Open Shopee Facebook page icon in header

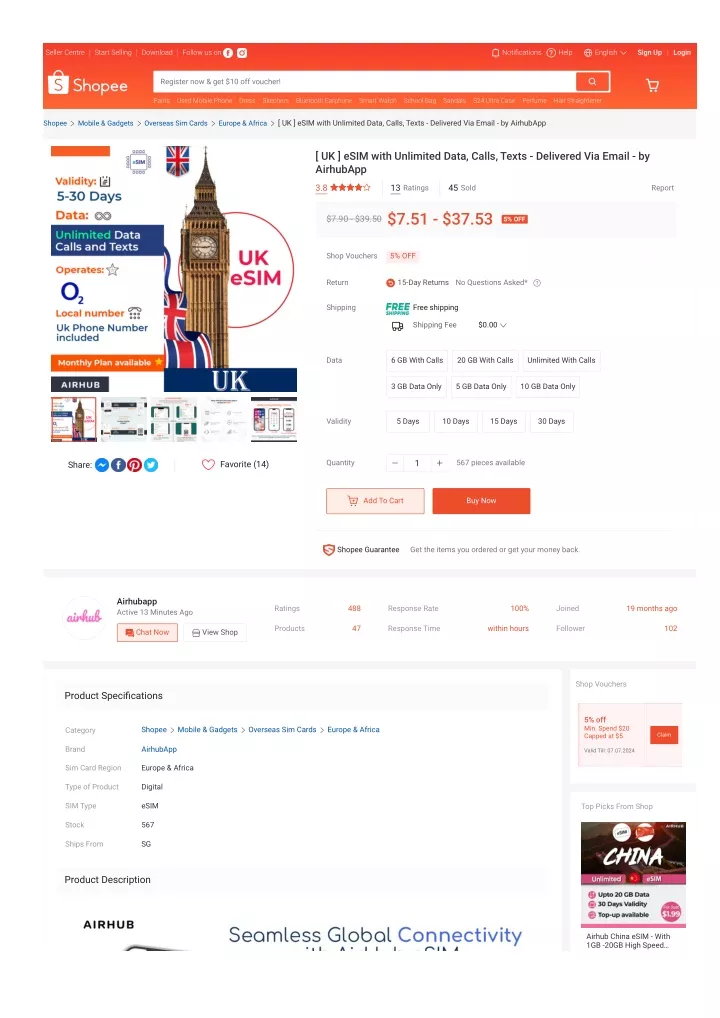click(229, 53)
